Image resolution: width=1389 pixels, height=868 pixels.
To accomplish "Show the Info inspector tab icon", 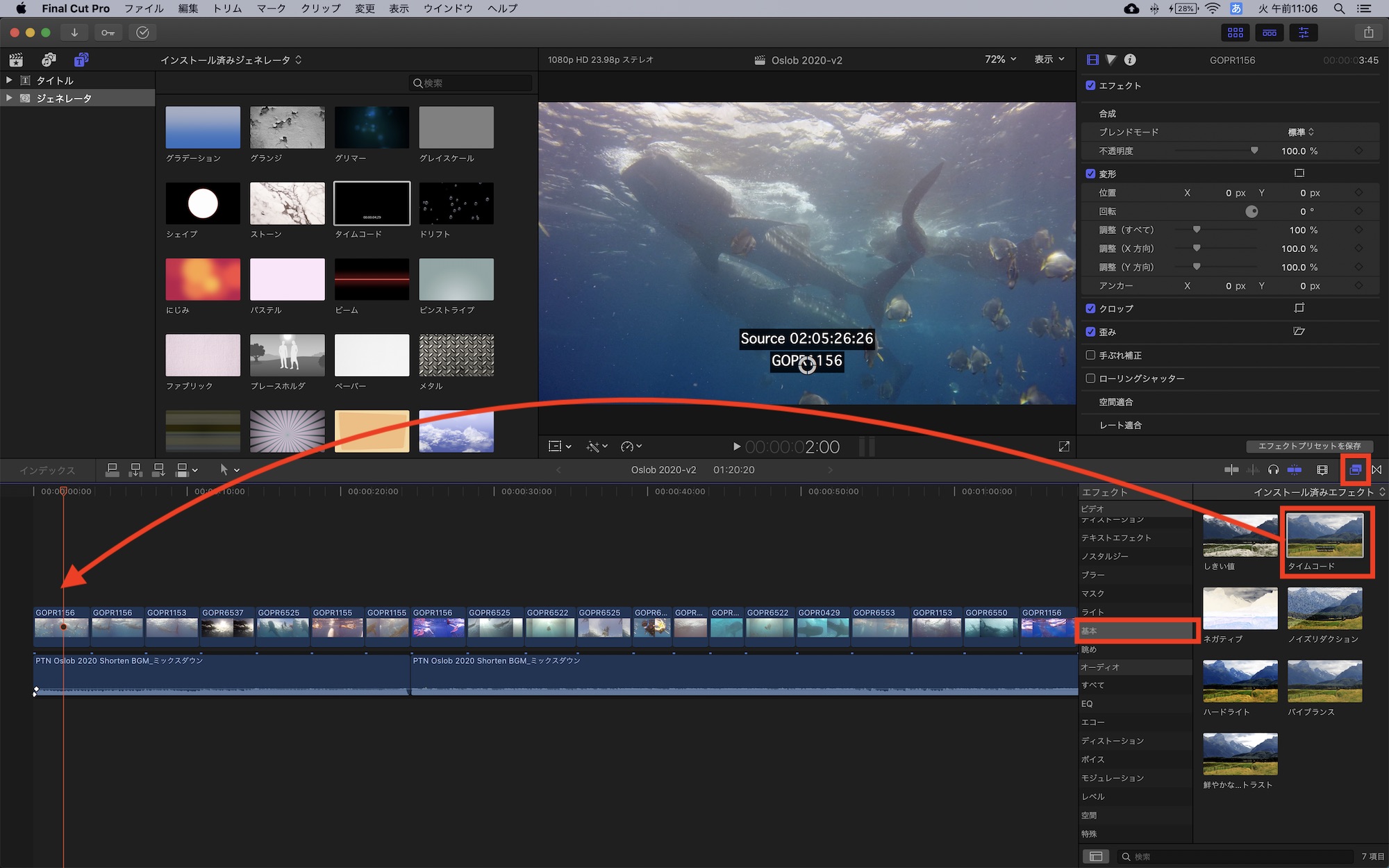I will pyautogui.click(x=1130, y=60).
